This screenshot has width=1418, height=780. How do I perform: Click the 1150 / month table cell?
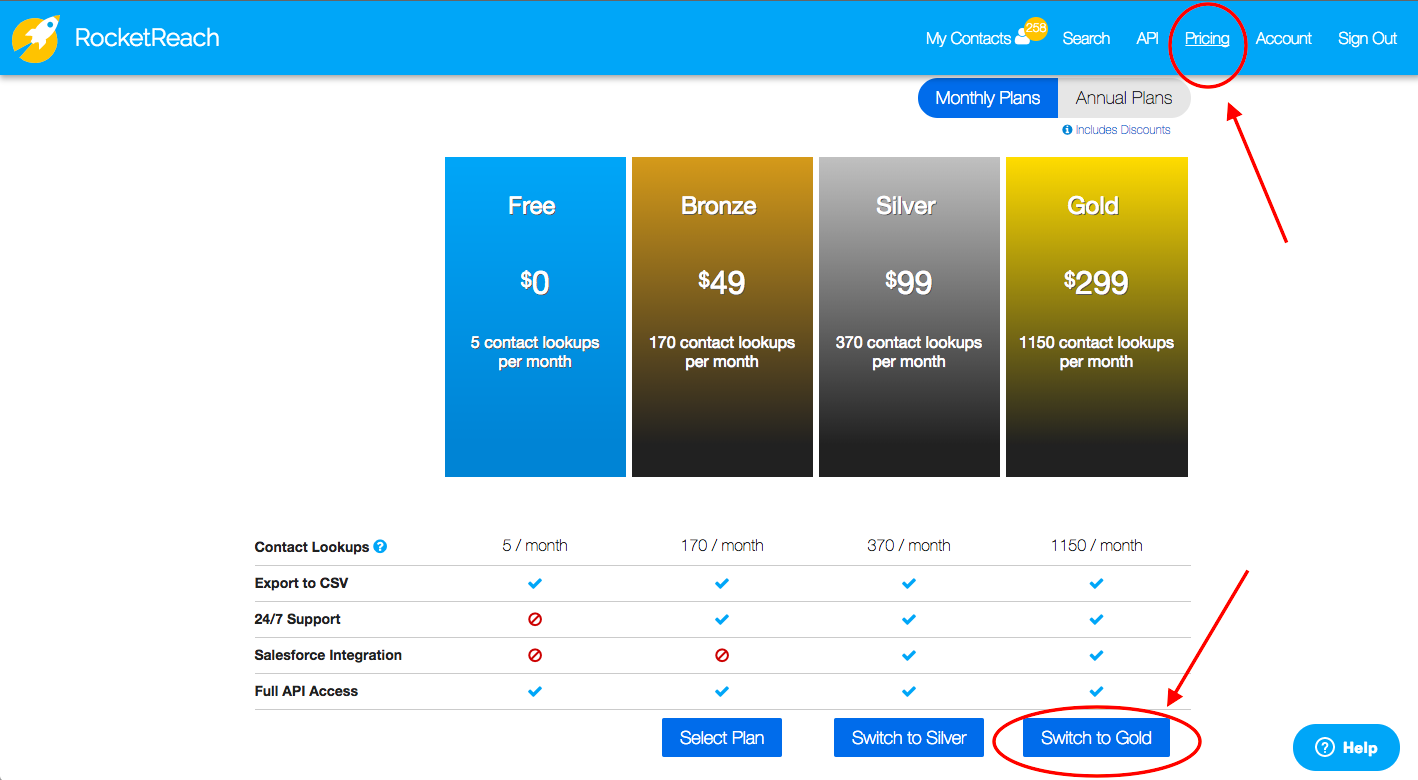[x=1096, y=546]
